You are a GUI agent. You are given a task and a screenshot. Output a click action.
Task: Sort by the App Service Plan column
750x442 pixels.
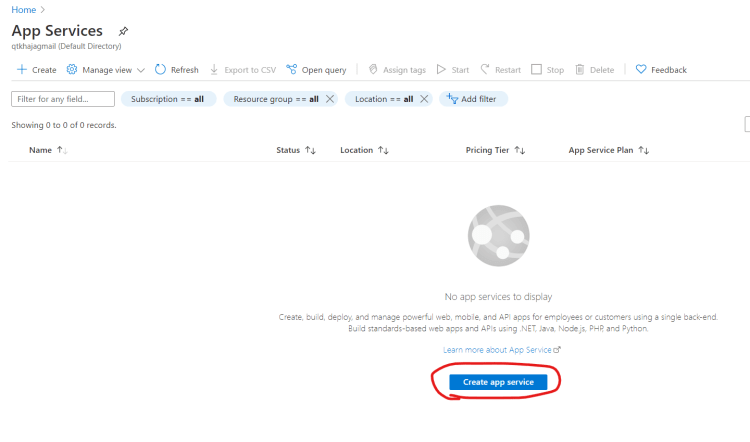pyautogui.click(x=609, y=150)
